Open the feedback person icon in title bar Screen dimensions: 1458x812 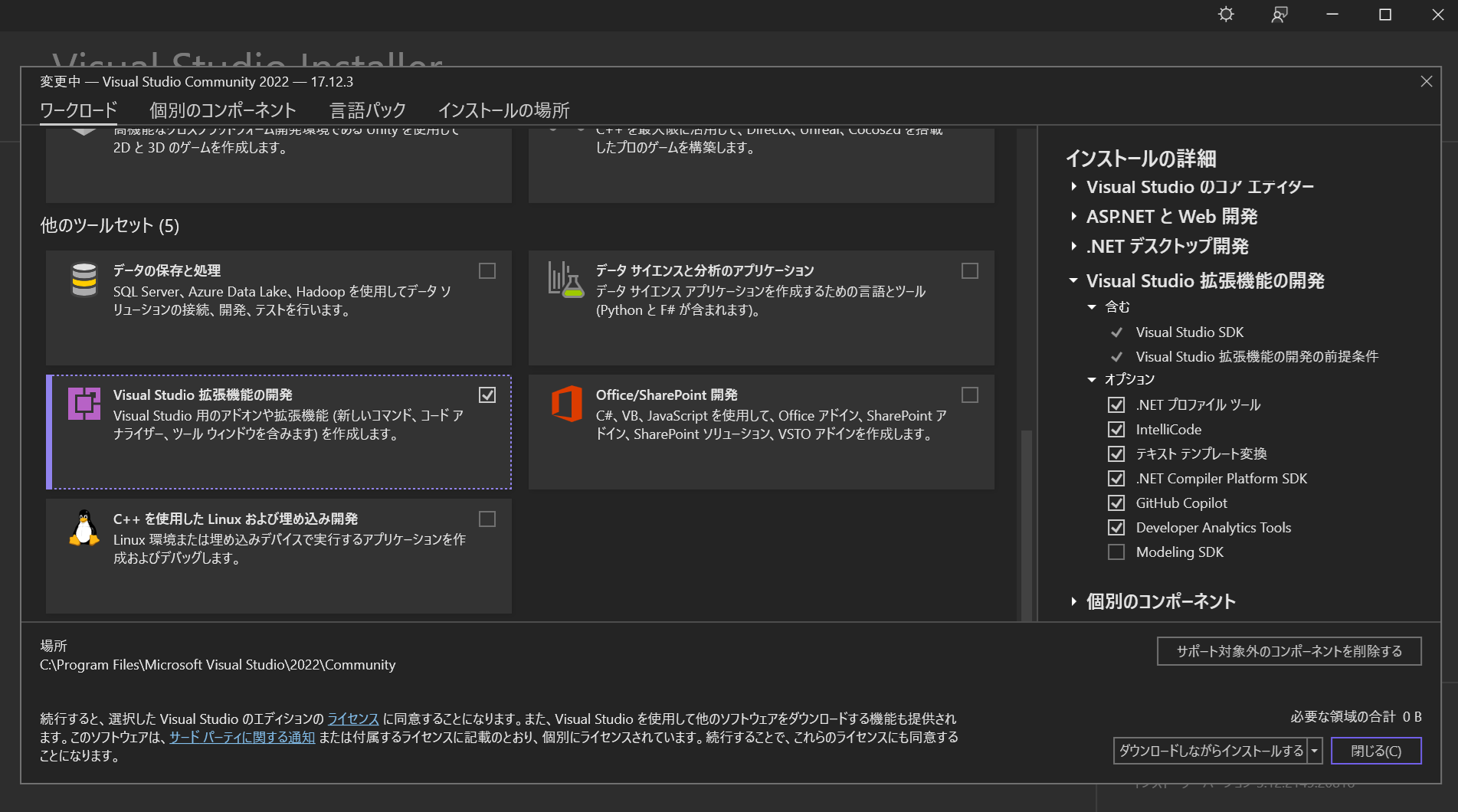pyautogui.click(x=1279, y=15)
